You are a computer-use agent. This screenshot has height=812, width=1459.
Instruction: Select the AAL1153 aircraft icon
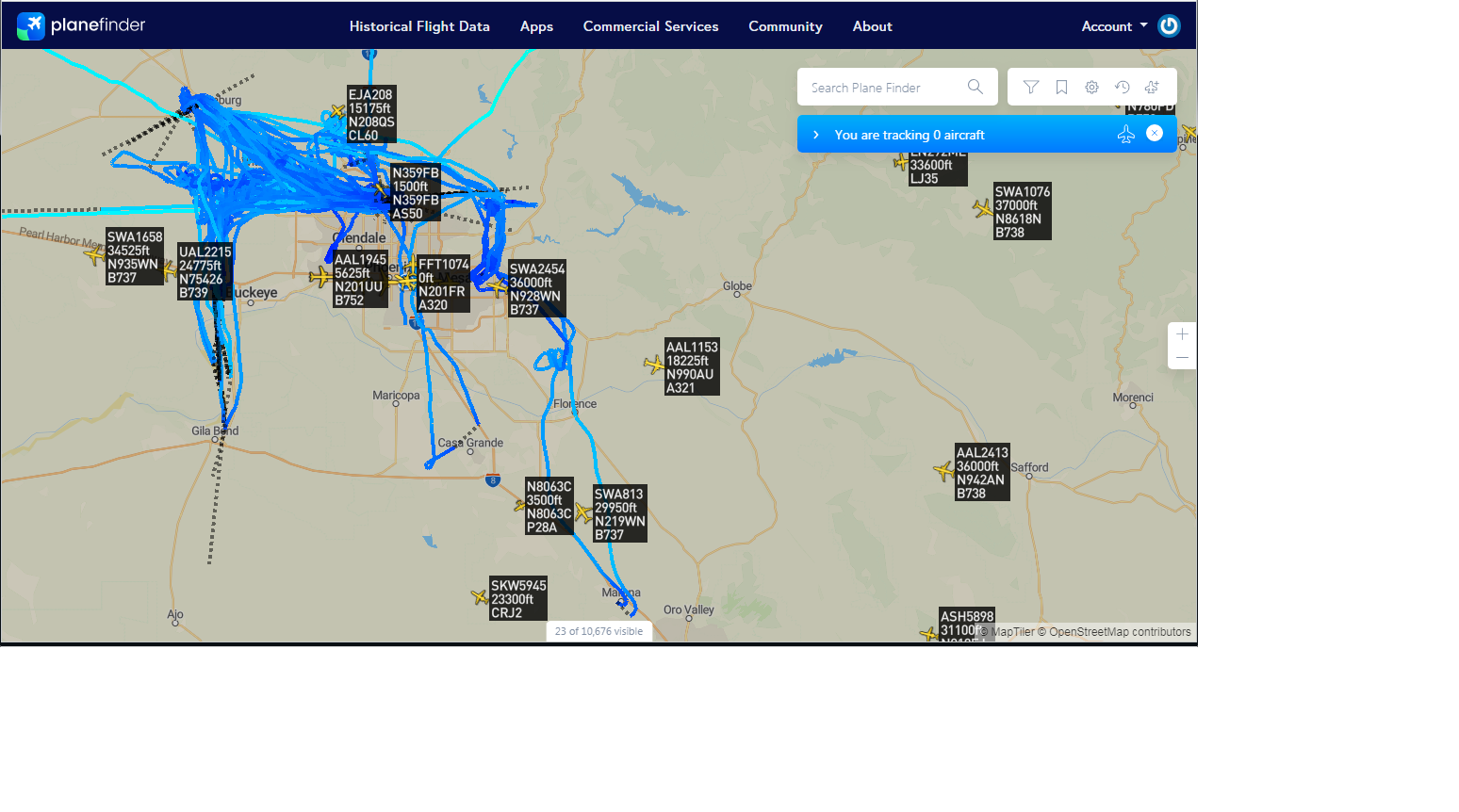coord(654,365)
